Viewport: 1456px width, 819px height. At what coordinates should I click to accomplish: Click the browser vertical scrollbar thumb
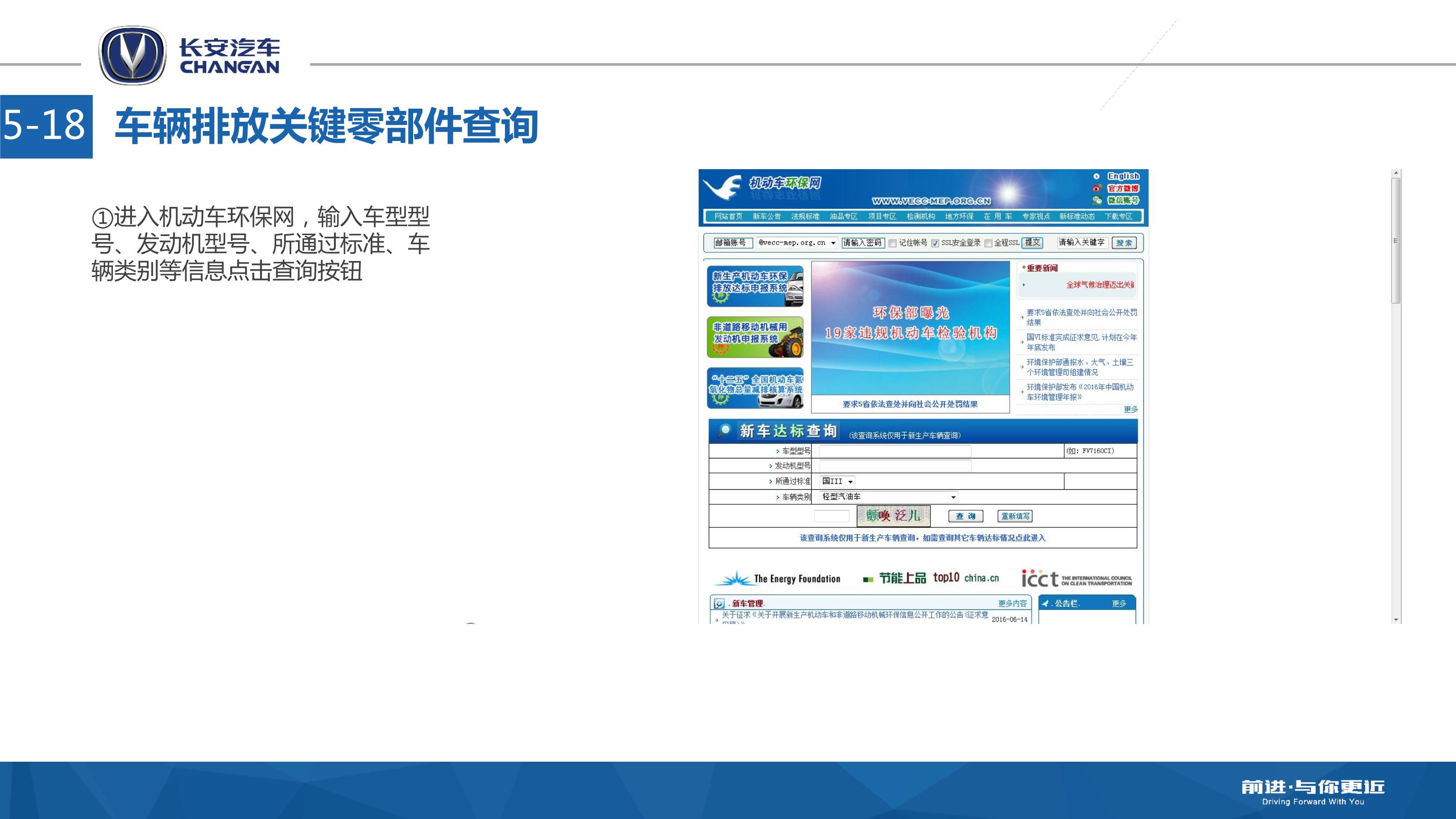pyautogui.click(x=1395, y=241)
